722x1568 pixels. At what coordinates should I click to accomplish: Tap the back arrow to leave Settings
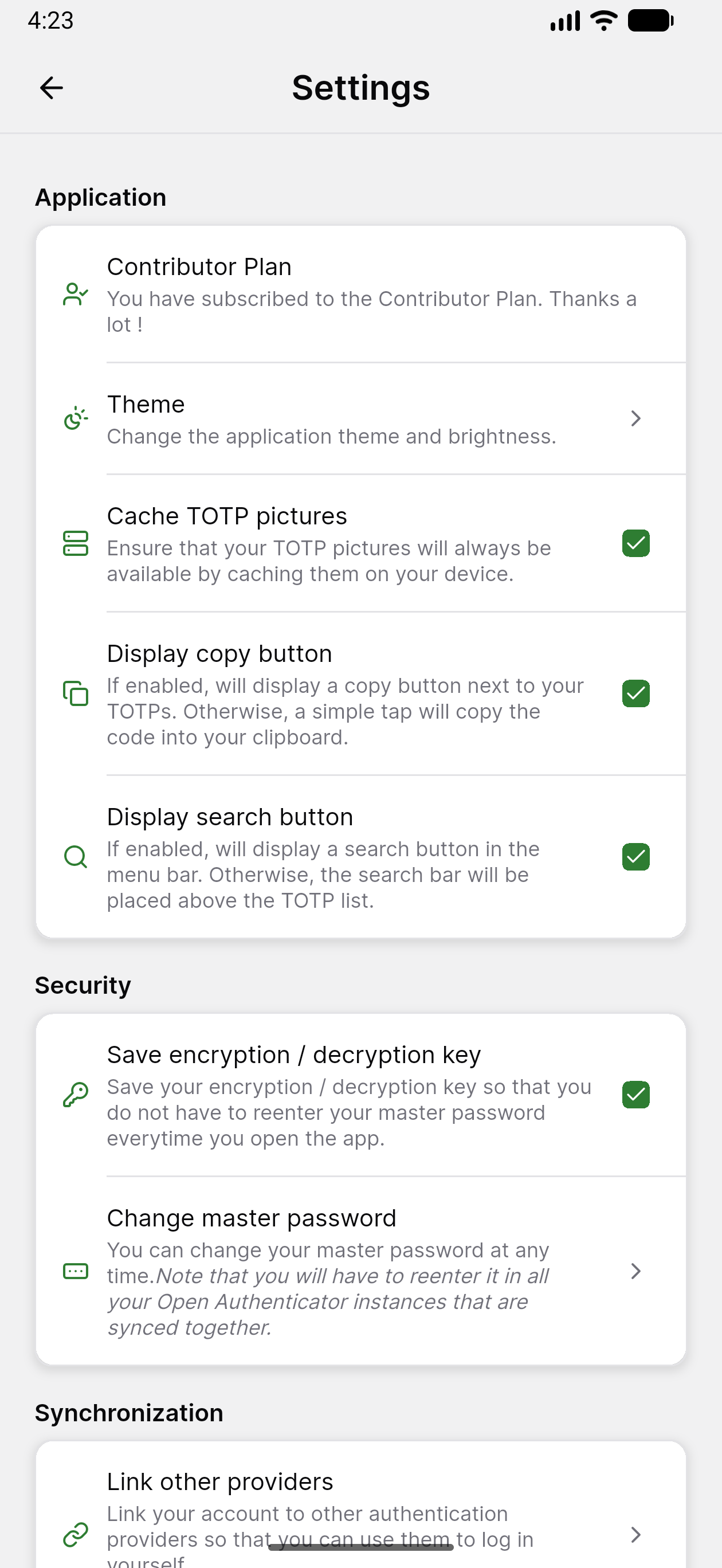(x=51, y=87)
